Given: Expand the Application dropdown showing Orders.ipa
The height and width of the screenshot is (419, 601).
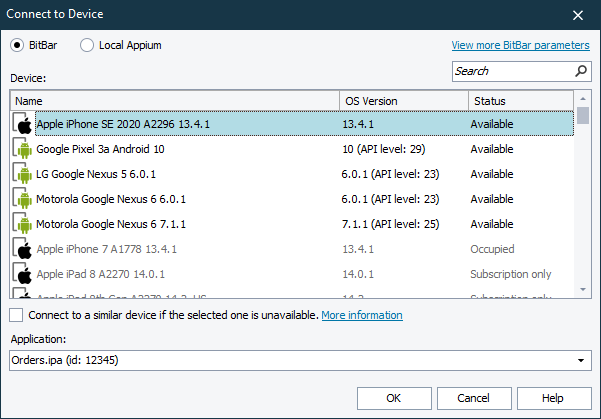Looking at the screenshot, I should click(x=582, y=360).
